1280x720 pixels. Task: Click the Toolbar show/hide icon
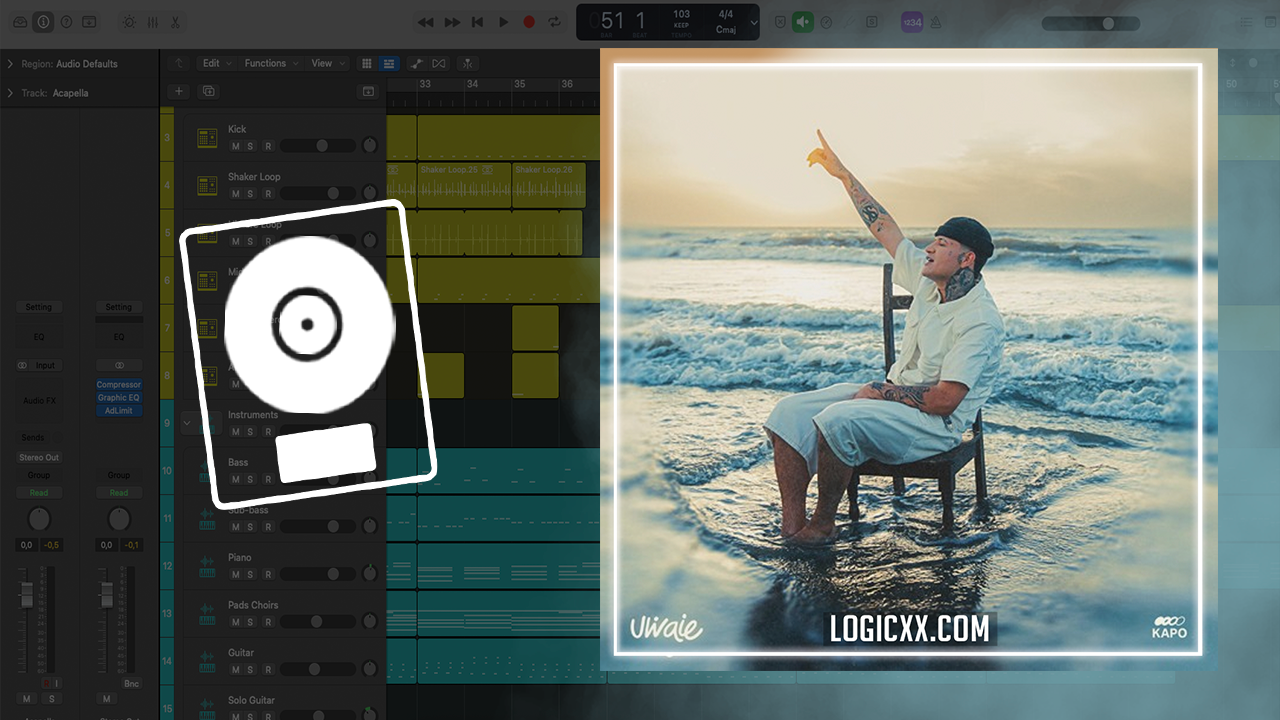[89, 21]
